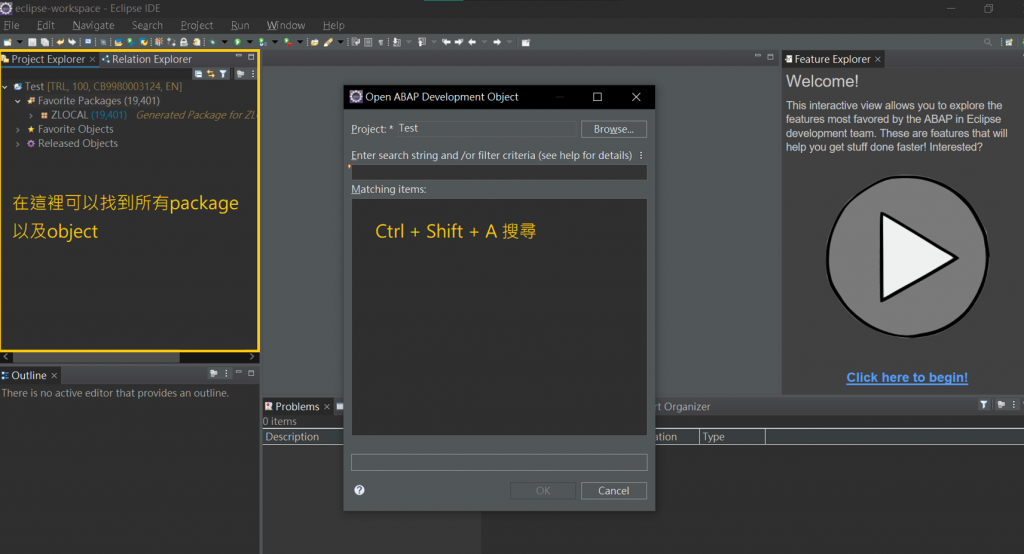Click the Cancel button in dialog
This screenshot has width=1024, height=554.
[613, 491]
